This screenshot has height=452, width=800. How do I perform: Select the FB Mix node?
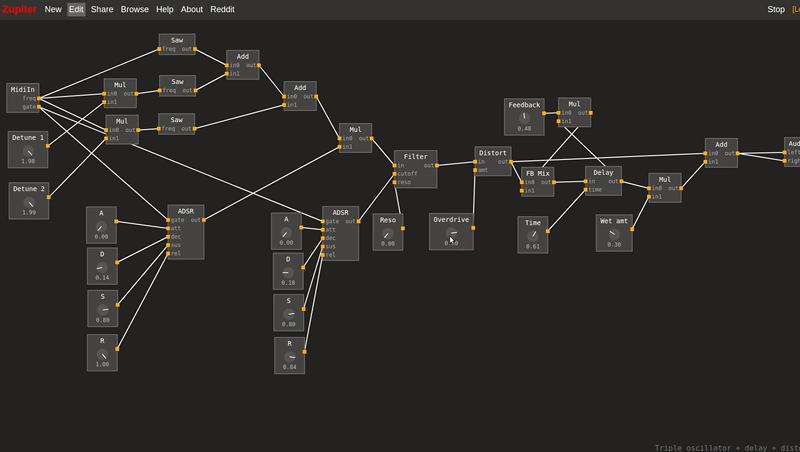[x=537, y=173]
